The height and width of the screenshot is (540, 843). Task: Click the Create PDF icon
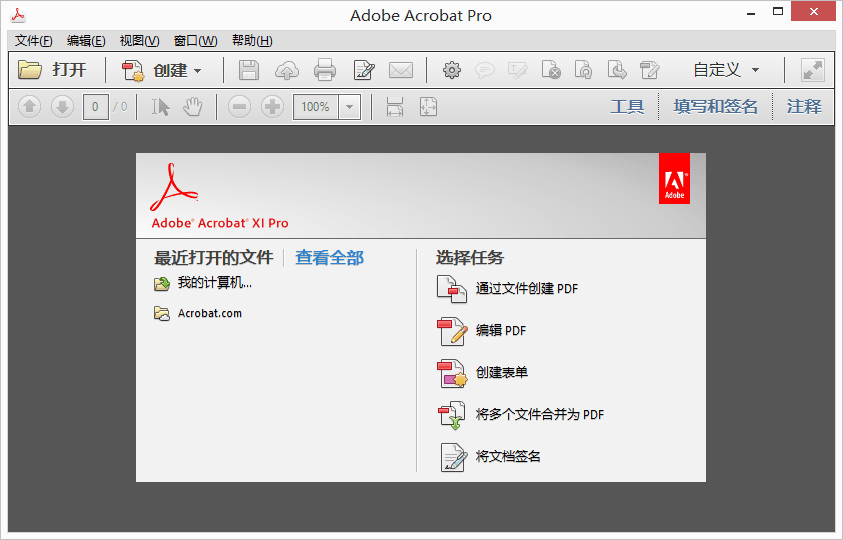tap(133, 70)
